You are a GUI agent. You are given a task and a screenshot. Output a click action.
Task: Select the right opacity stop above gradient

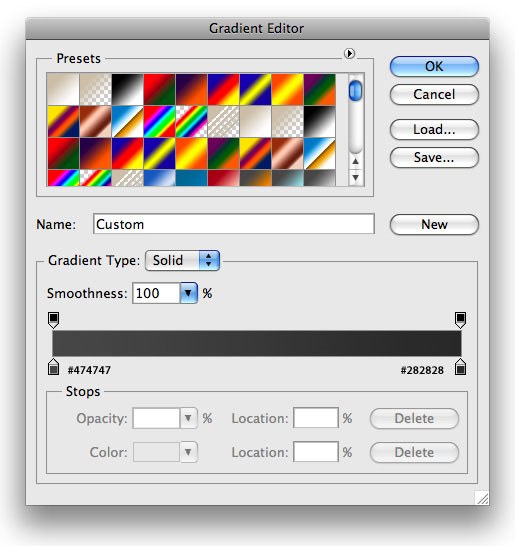[x=460, y=320]
